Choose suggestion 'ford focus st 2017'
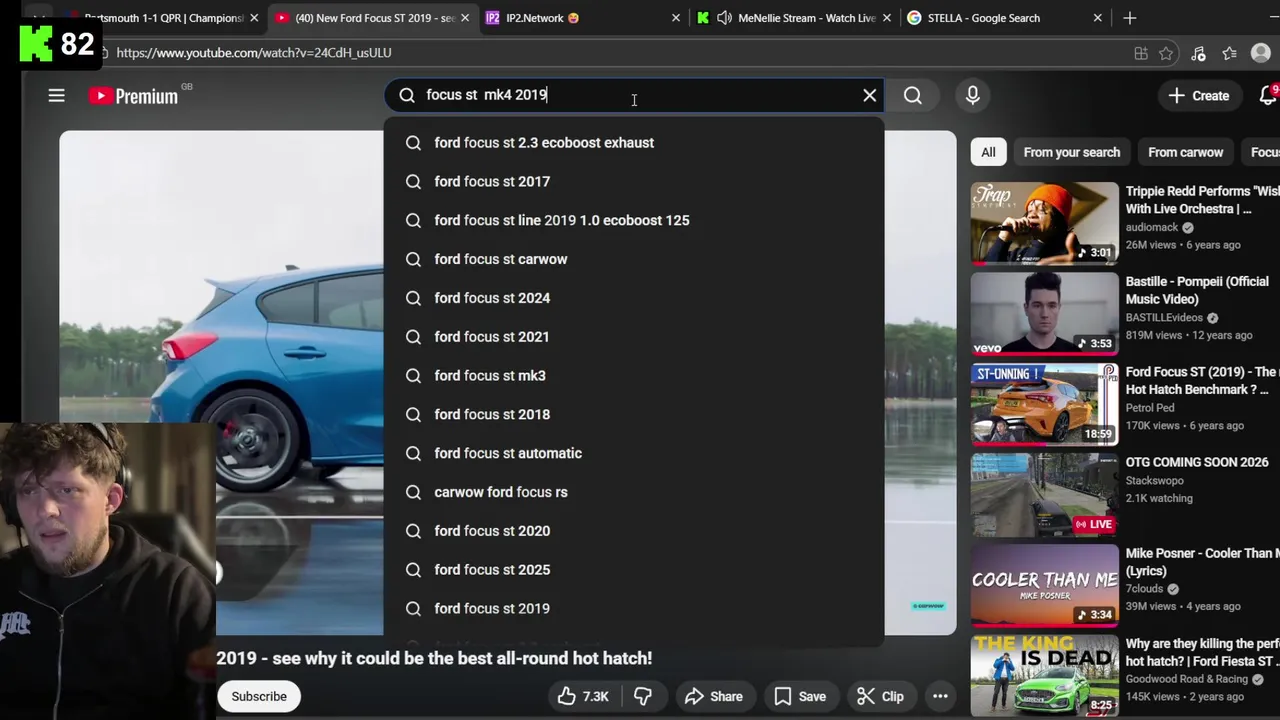The height and width of the screenshot is (720, 1280). pyautogui.click(x=634, y=182)
